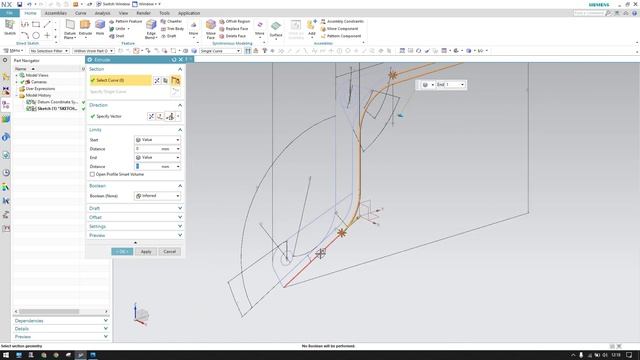
Task: Click the Reverse Direction icon beside Specify Vector
Action: click(151, 116)
